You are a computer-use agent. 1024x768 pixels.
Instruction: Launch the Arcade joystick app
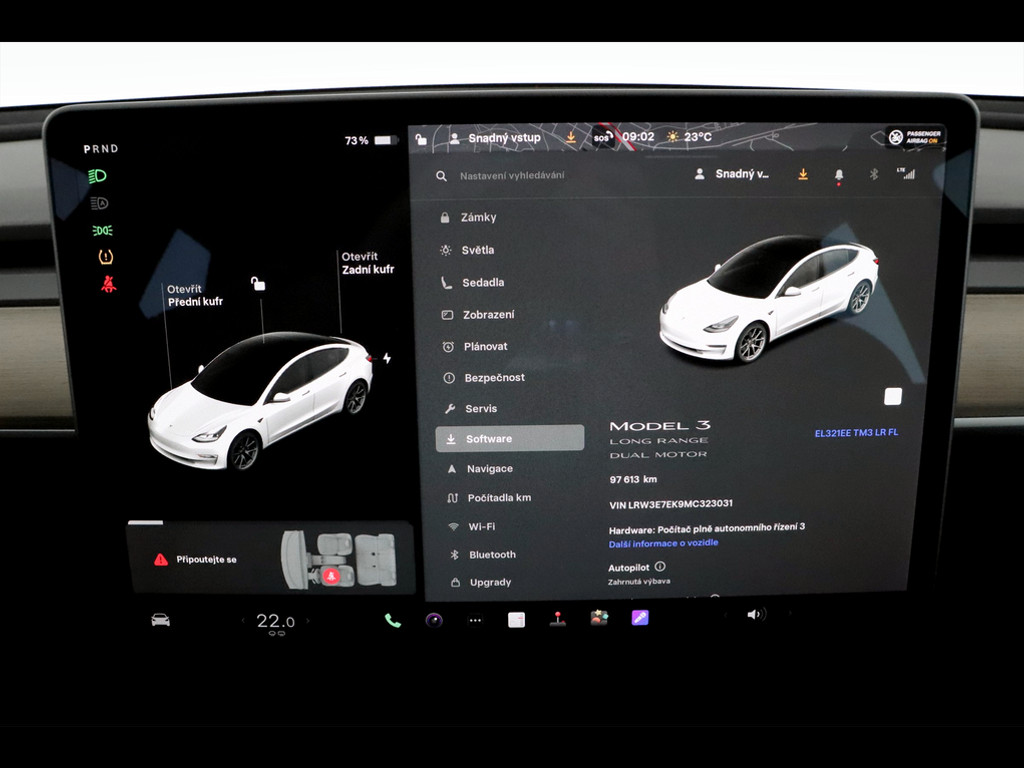(x=558, y=619)
